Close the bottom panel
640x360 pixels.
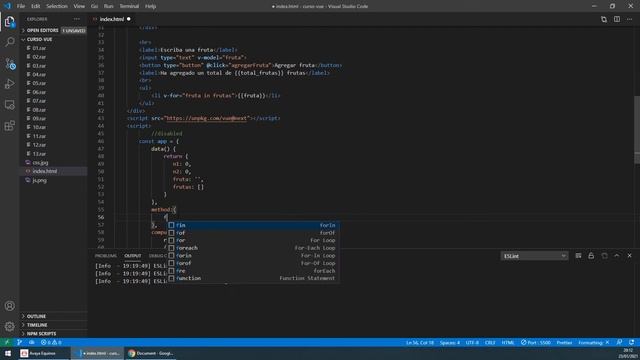629,256
